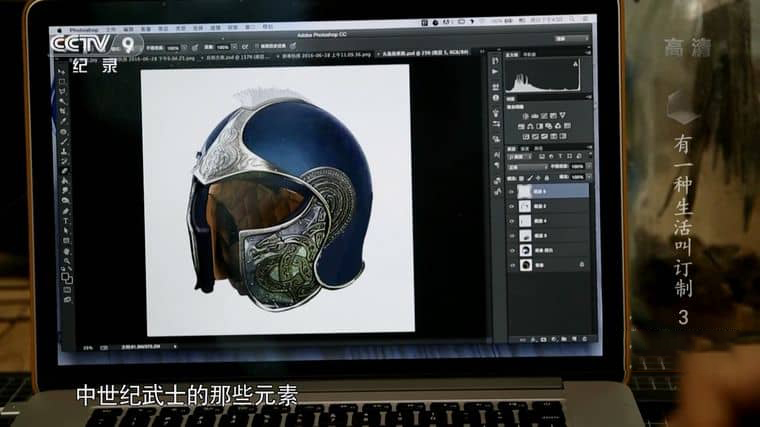Open the layer opacity dropdown

575,168
